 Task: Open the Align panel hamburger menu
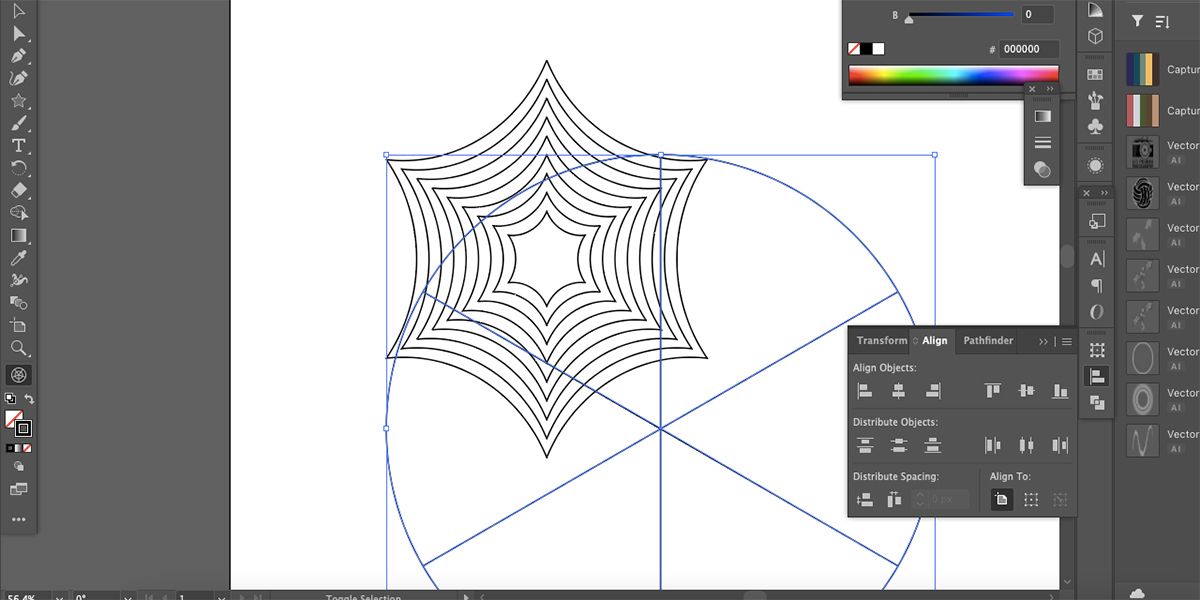pyautogui.click(x=1067, y=342)
